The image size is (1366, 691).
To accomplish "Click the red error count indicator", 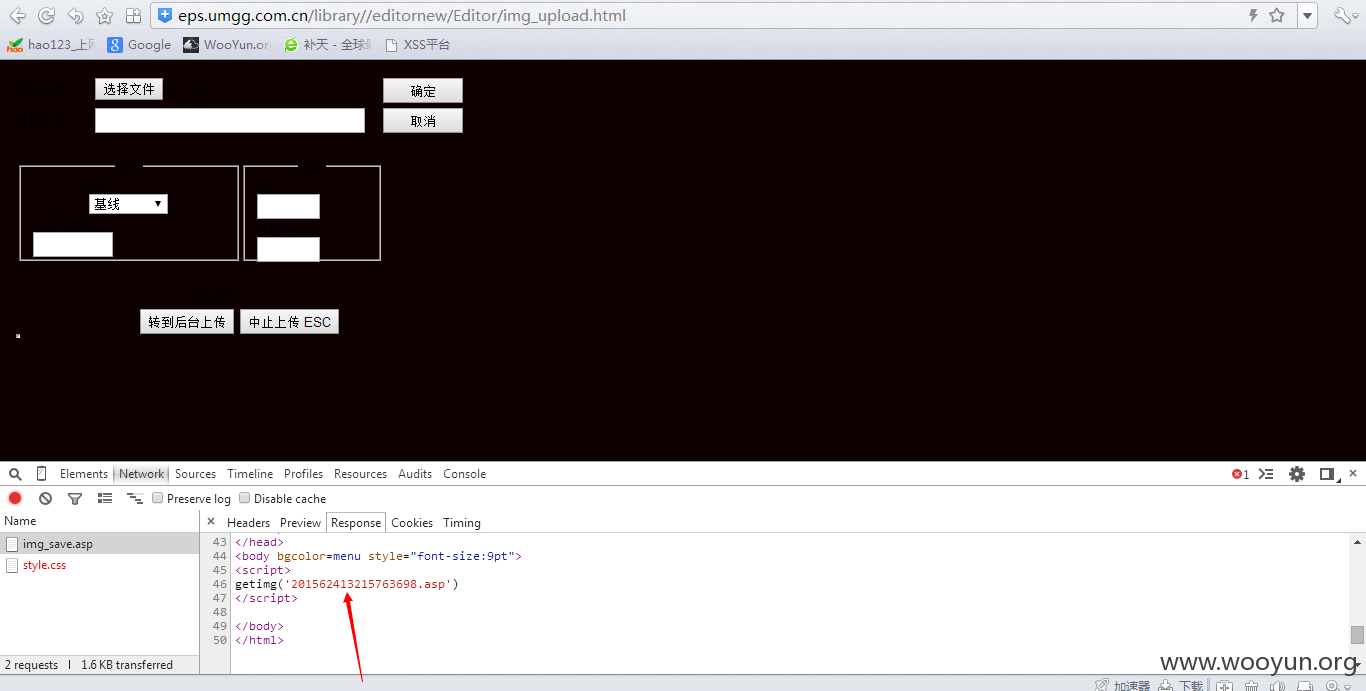I will pyautogui.click(x=1240, y=474).
